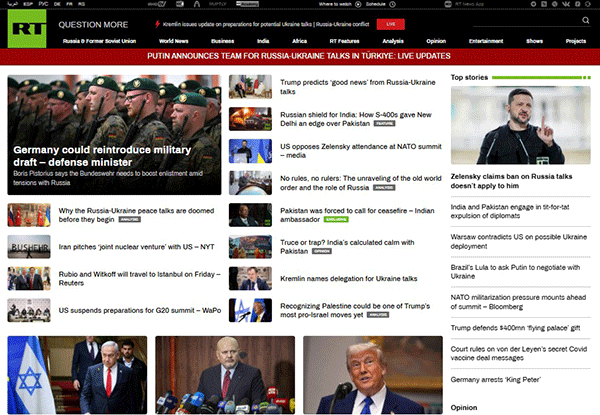The image size is (600, 415).
Task: Switch to the ESP language edition
Action: [28, 4]
